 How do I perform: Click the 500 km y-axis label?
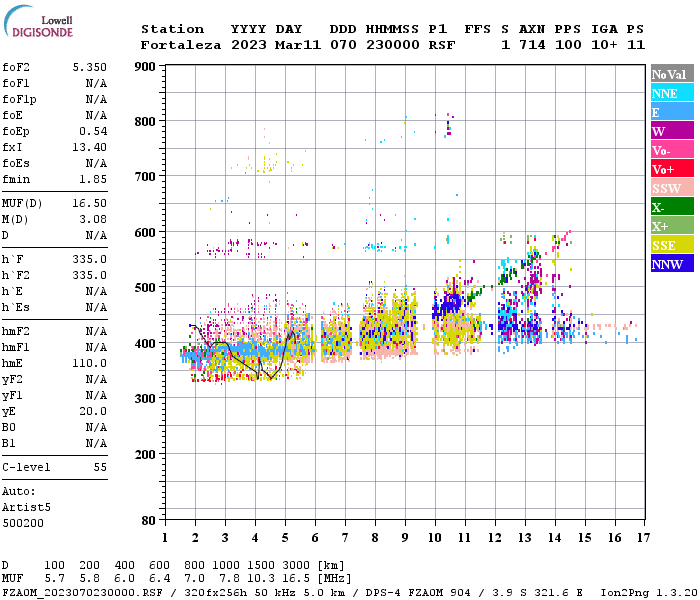coord(145,288)
